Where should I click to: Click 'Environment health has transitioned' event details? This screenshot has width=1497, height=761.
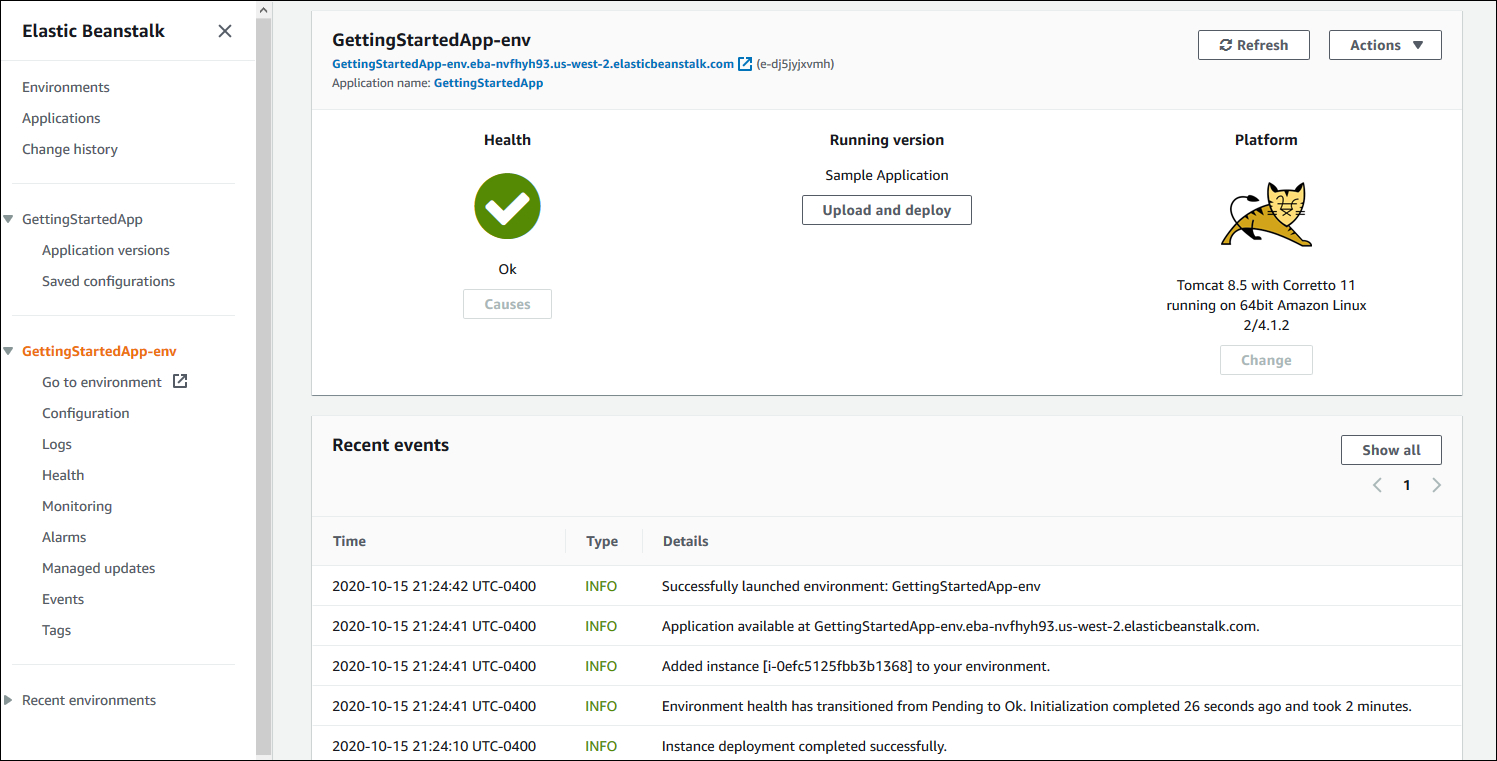pos(1036,706)
